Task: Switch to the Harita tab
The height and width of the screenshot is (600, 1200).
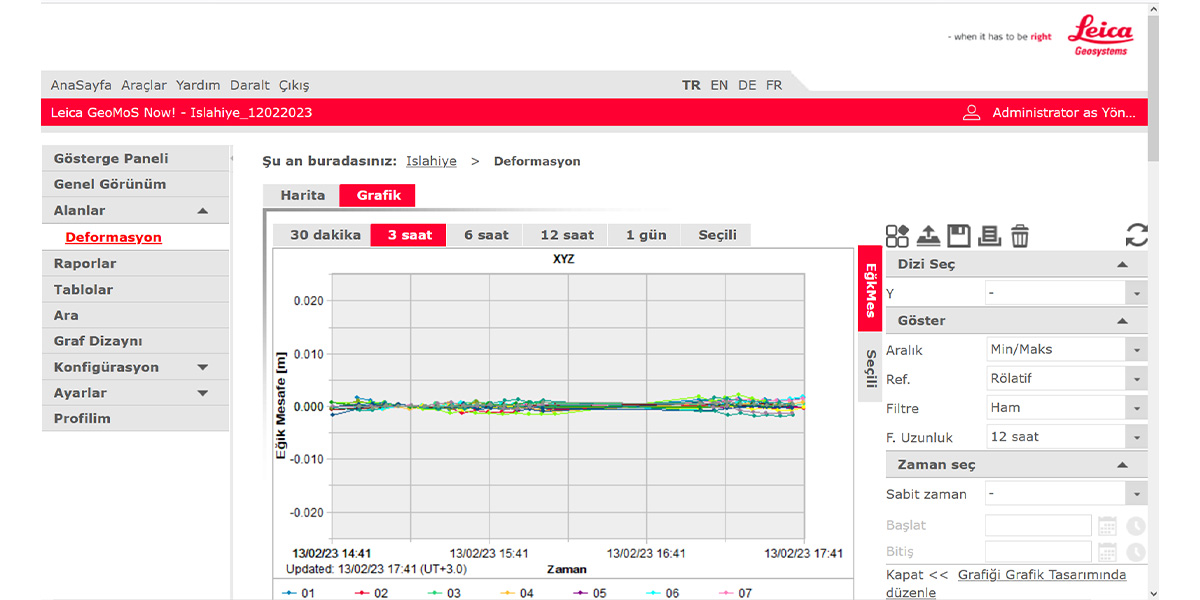Action: click(x=302, y=195)
